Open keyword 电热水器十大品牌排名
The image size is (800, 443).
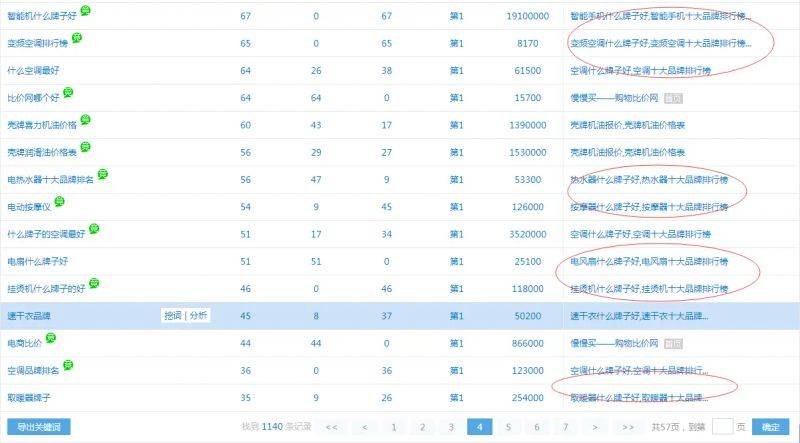[x=51, y=180]
